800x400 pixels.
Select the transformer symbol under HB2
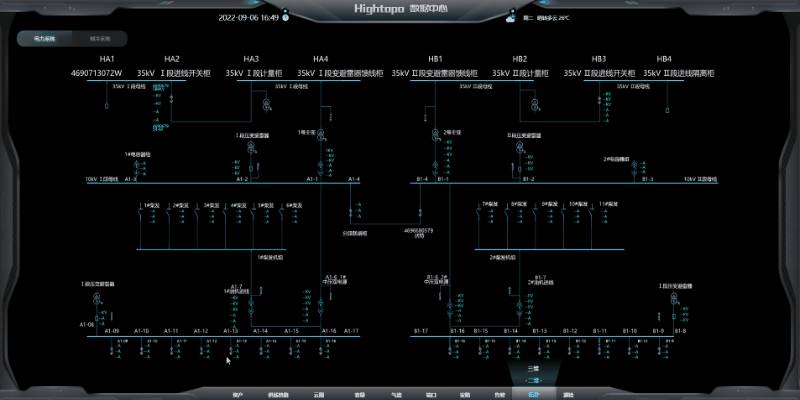(x=535, y=104)
